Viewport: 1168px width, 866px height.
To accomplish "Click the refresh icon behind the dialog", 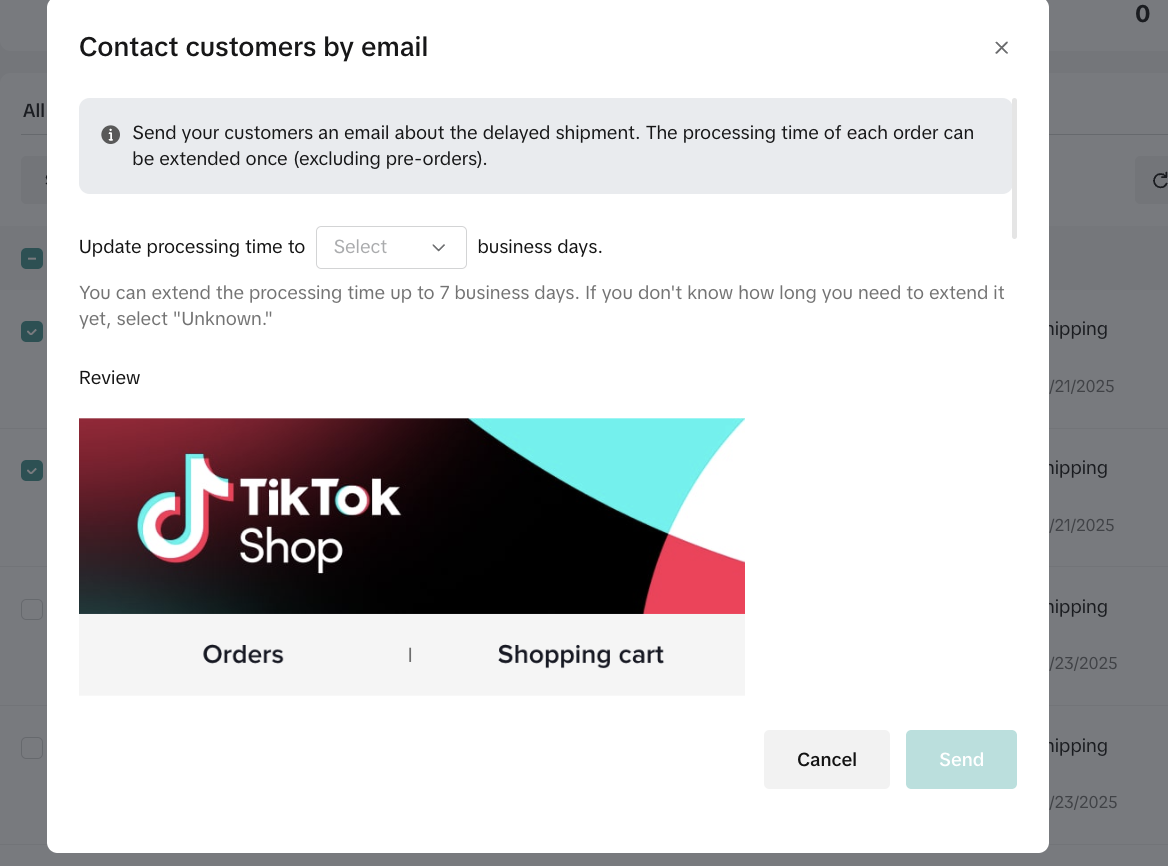I will 1159,181.
